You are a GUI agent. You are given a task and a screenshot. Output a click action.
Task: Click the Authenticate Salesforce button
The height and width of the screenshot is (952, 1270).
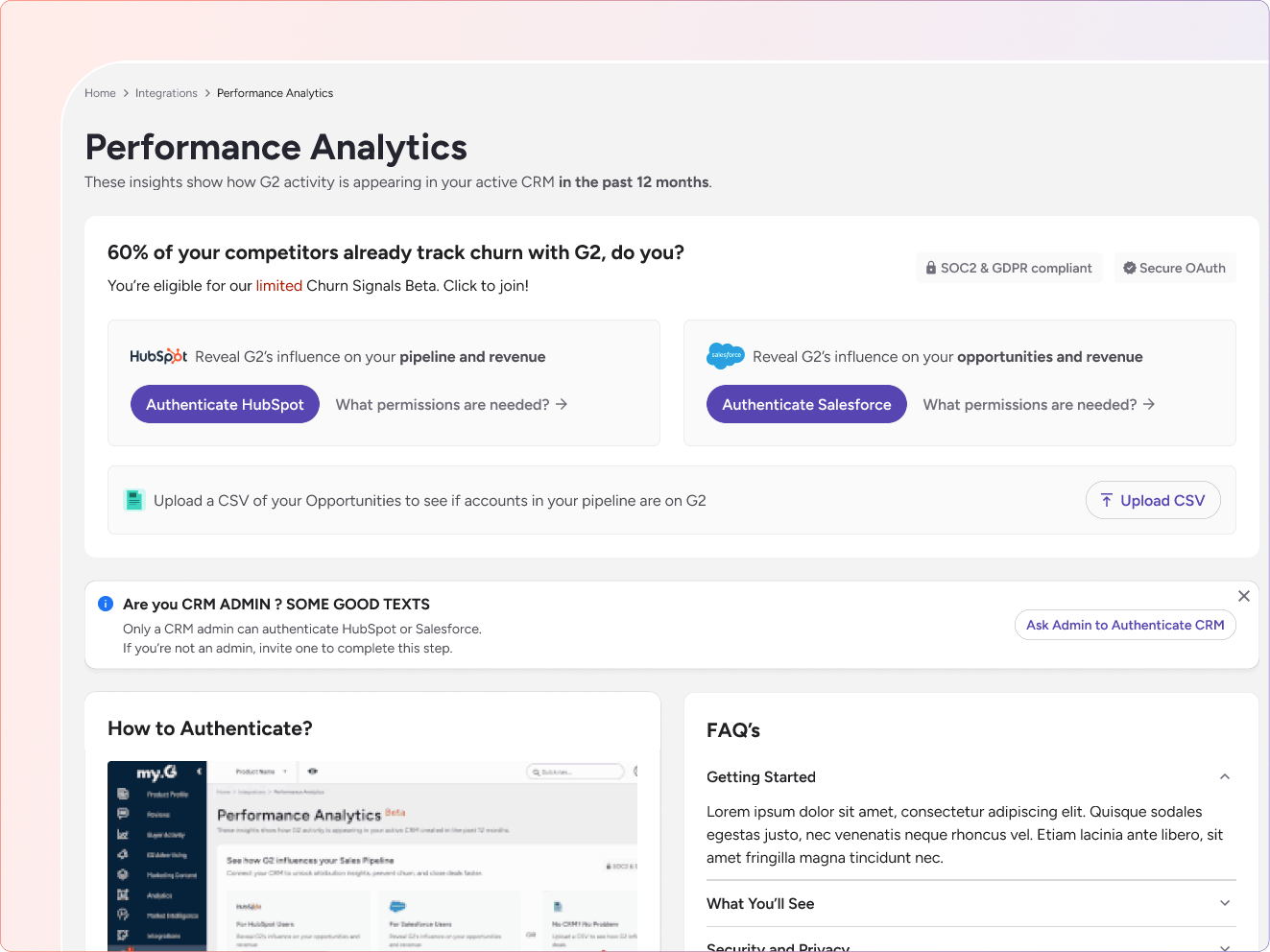(806, 404)
